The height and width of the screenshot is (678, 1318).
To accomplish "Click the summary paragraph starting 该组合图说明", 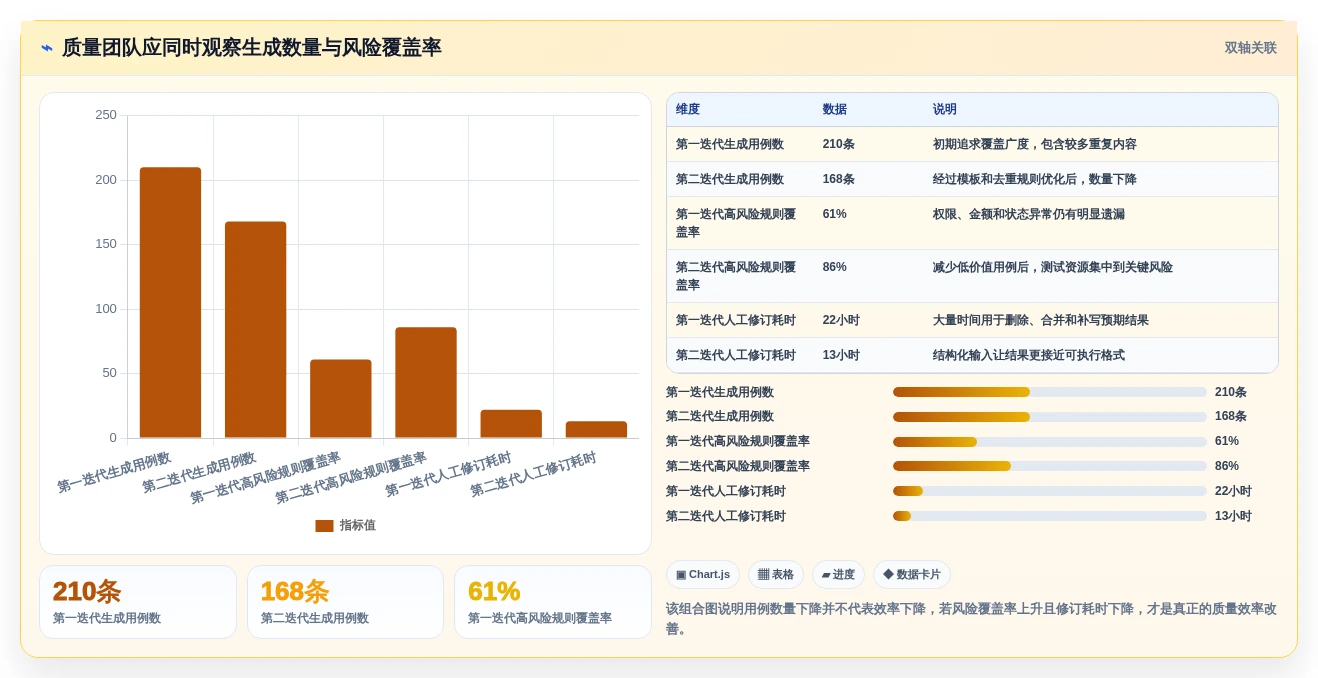I will pos(971,618).
